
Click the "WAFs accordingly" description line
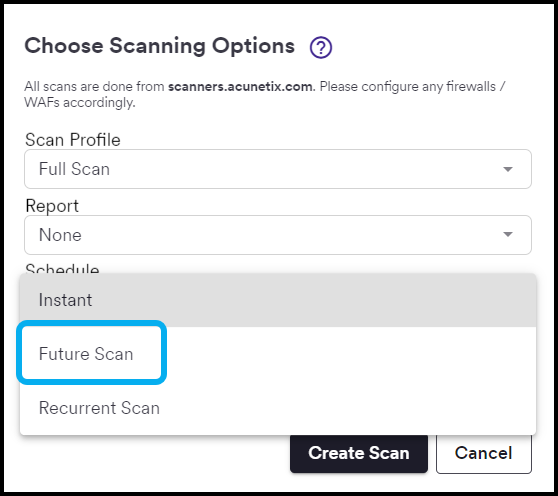click(x=80, y=102)
